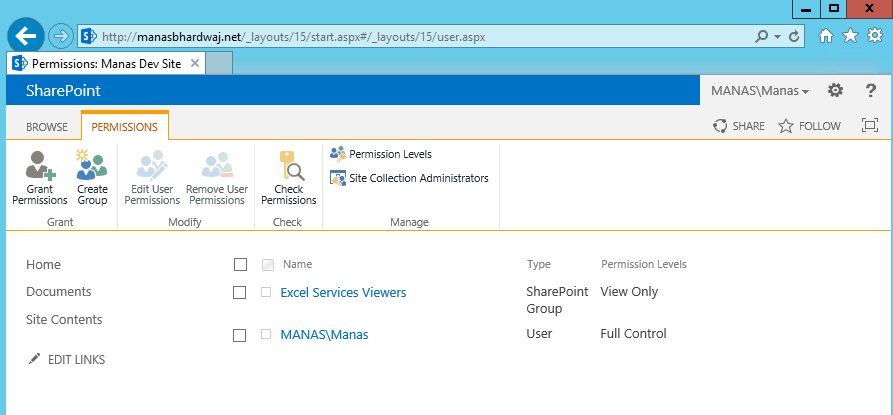This screenshot has width=893, height=415.
Task: Click the SharePoint title in blue bar
Action: [63, 91]
